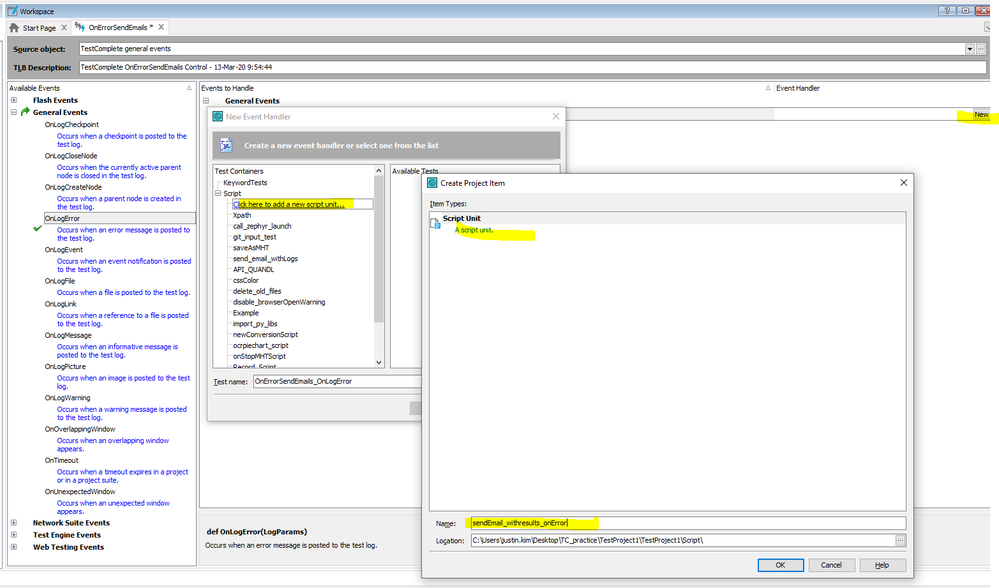Open Help in Create Project Item dialog
The height and width of the screenshot is (588, 999).
[882, 565]
